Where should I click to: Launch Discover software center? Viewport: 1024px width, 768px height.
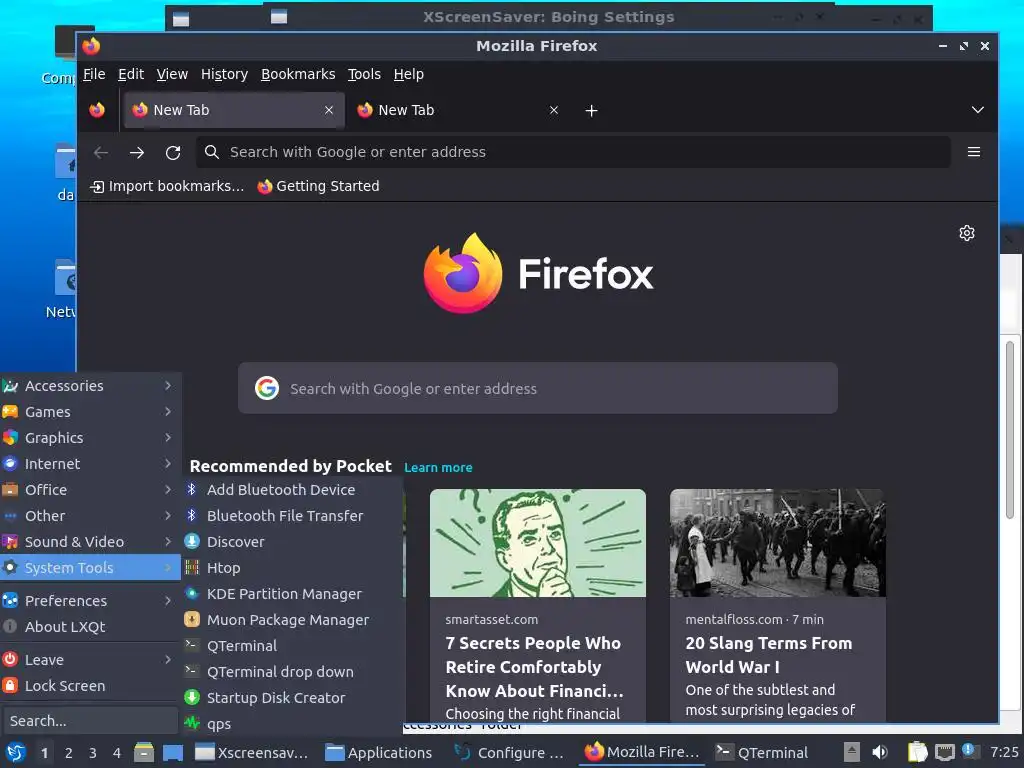pos(293,542)
